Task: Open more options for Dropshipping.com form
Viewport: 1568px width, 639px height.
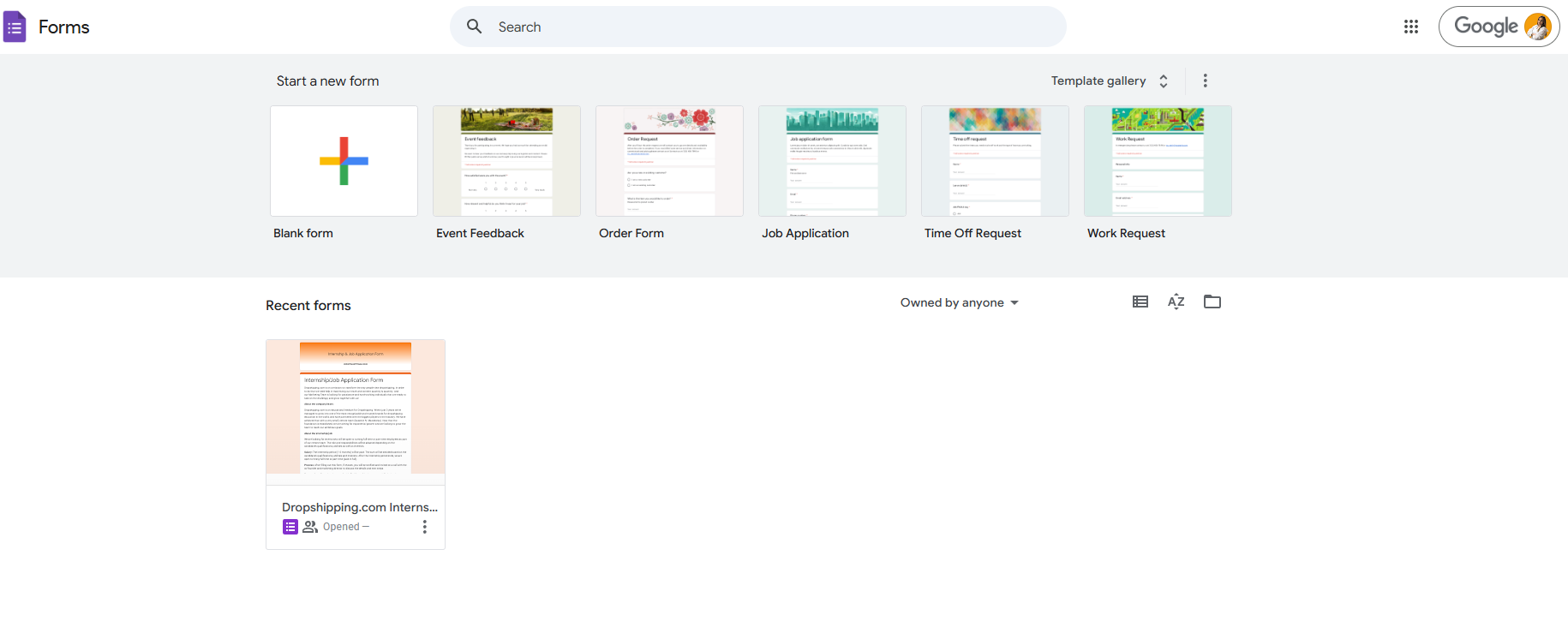Action: point(424,527)
